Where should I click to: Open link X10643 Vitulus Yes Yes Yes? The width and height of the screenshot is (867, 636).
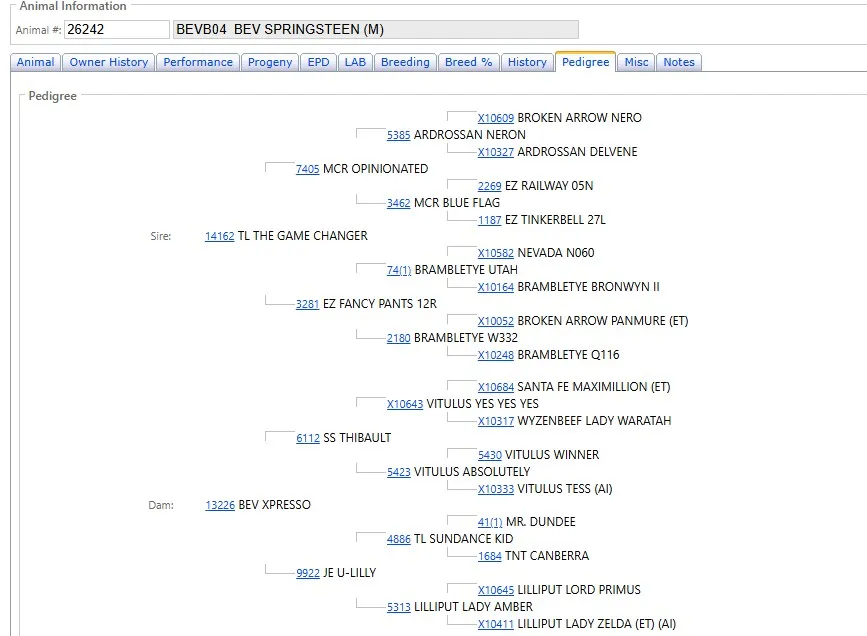point(405,404)
